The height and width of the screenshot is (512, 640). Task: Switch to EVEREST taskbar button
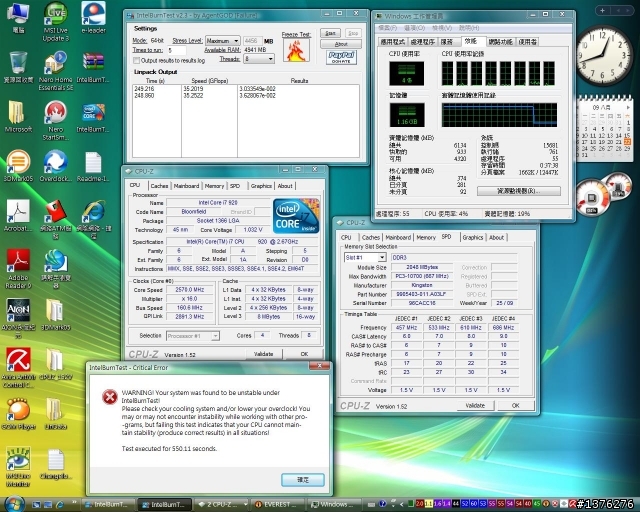point(276,505)
